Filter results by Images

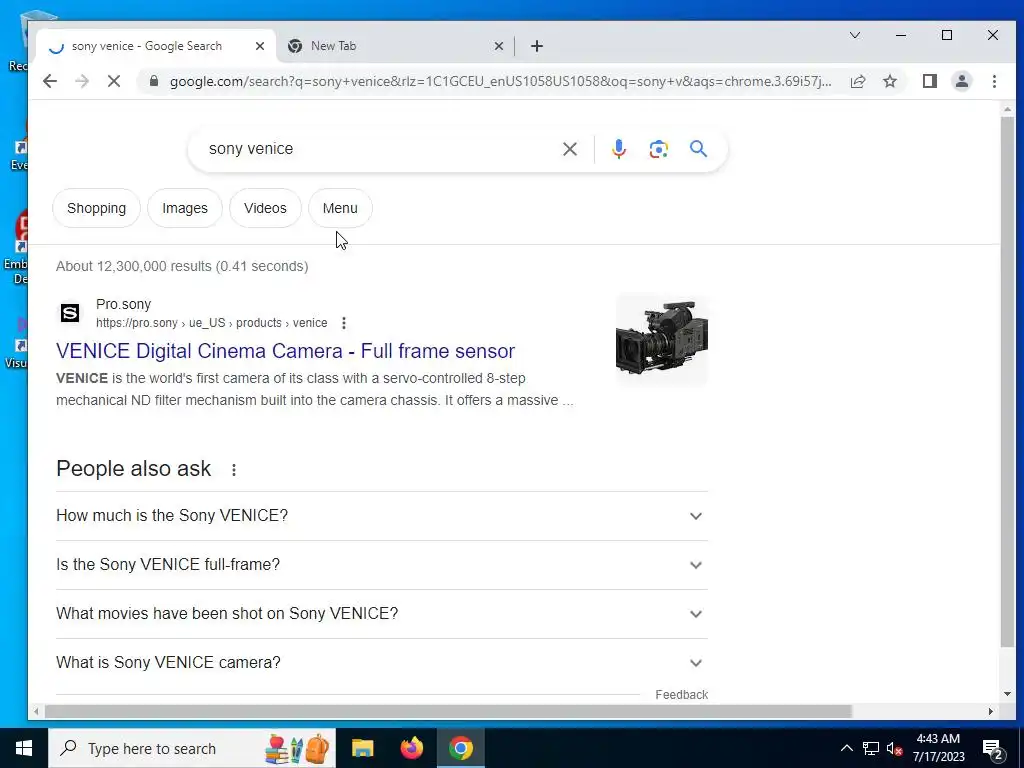click(185, 208)
